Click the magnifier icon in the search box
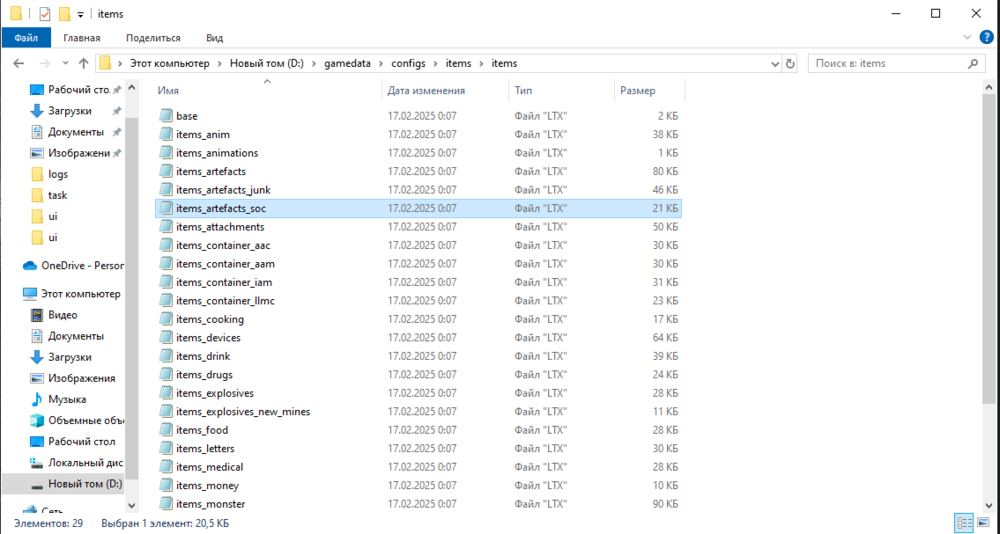 973,63
